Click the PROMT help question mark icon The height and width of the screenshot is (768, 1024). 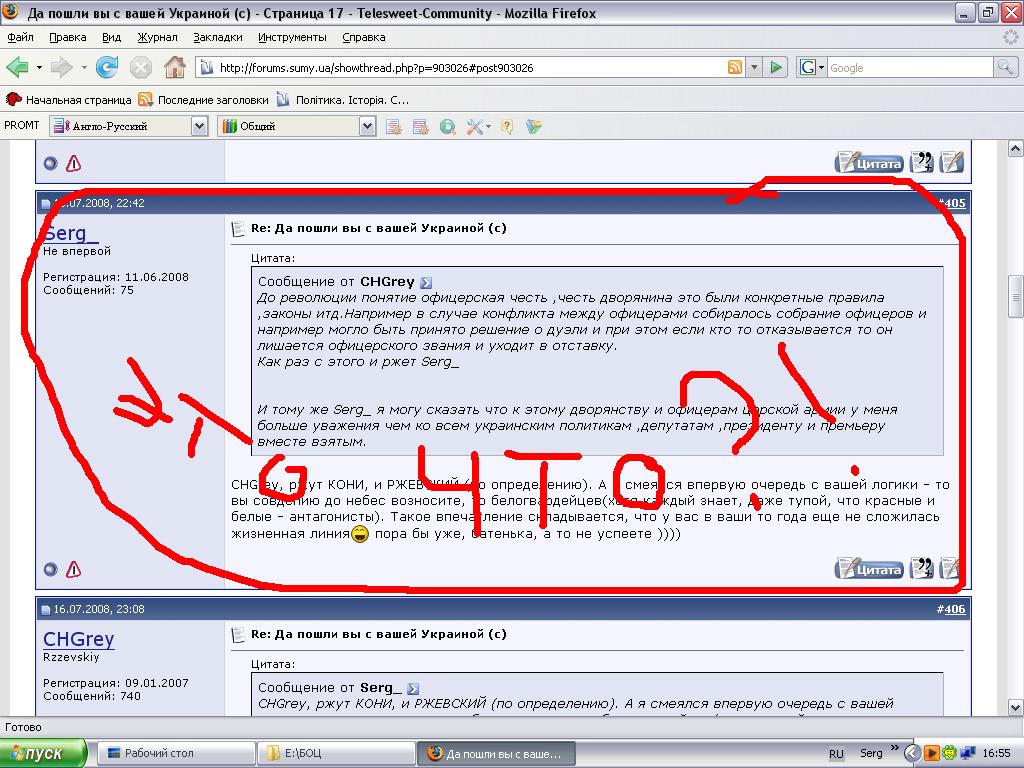(x=507, y=126)
